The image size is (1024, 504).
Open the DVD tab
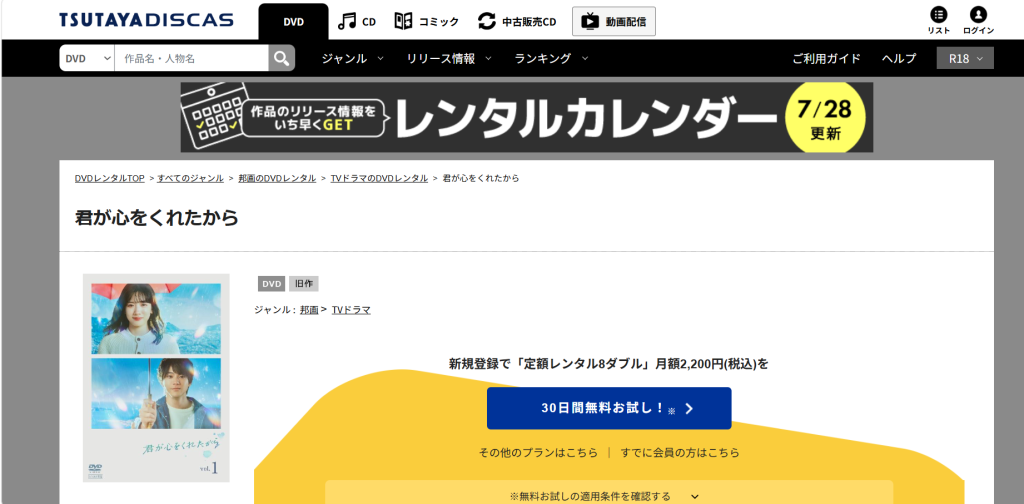click(293, 22)
